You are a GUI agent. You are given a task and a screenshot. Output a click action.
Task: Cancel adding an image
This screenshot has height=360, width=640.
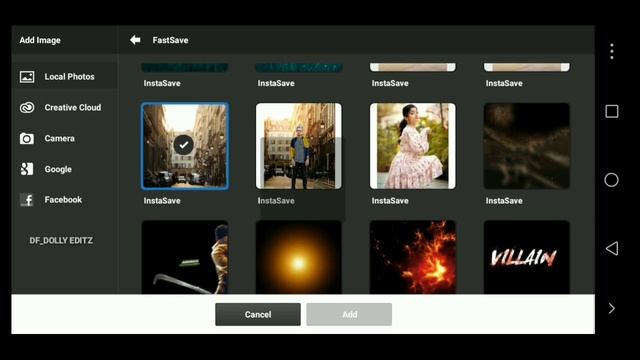258,314
